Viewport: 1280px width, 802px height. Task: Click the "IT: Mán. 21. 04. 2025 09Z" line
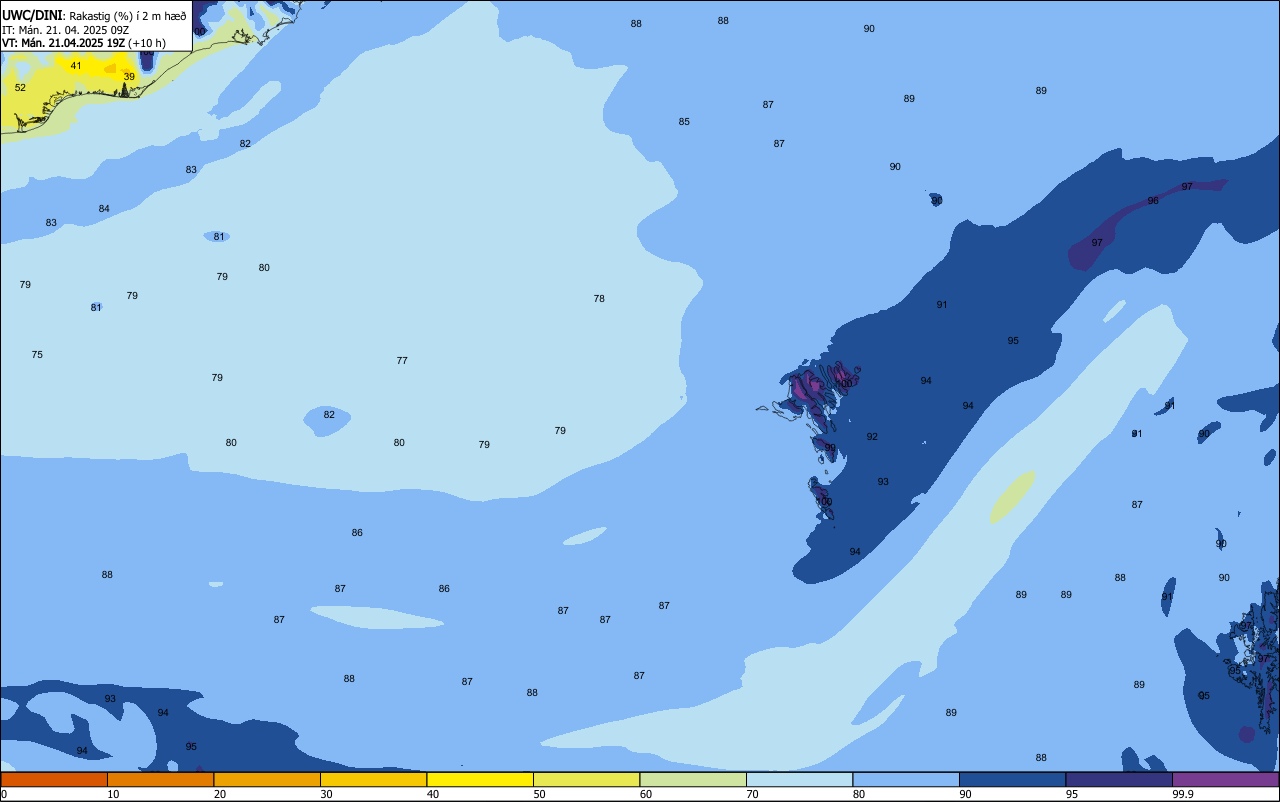[x=65, y=30]
